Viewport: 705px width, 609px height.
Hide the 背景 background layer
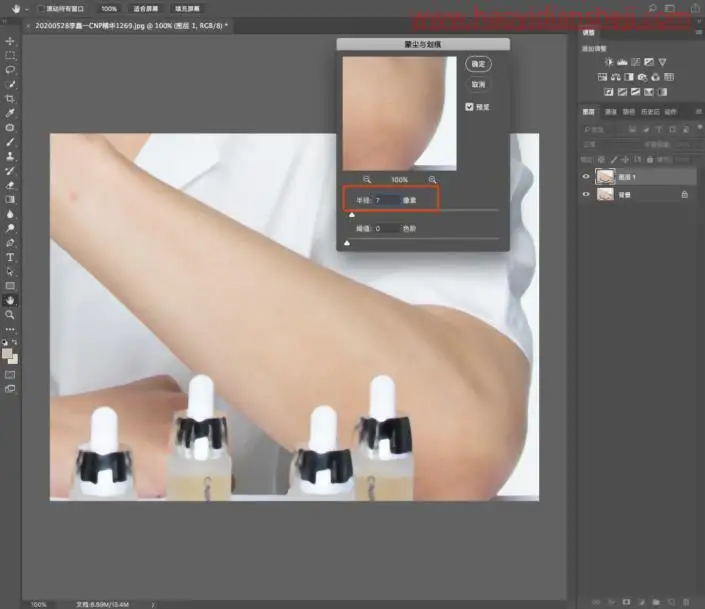(585, 194)
